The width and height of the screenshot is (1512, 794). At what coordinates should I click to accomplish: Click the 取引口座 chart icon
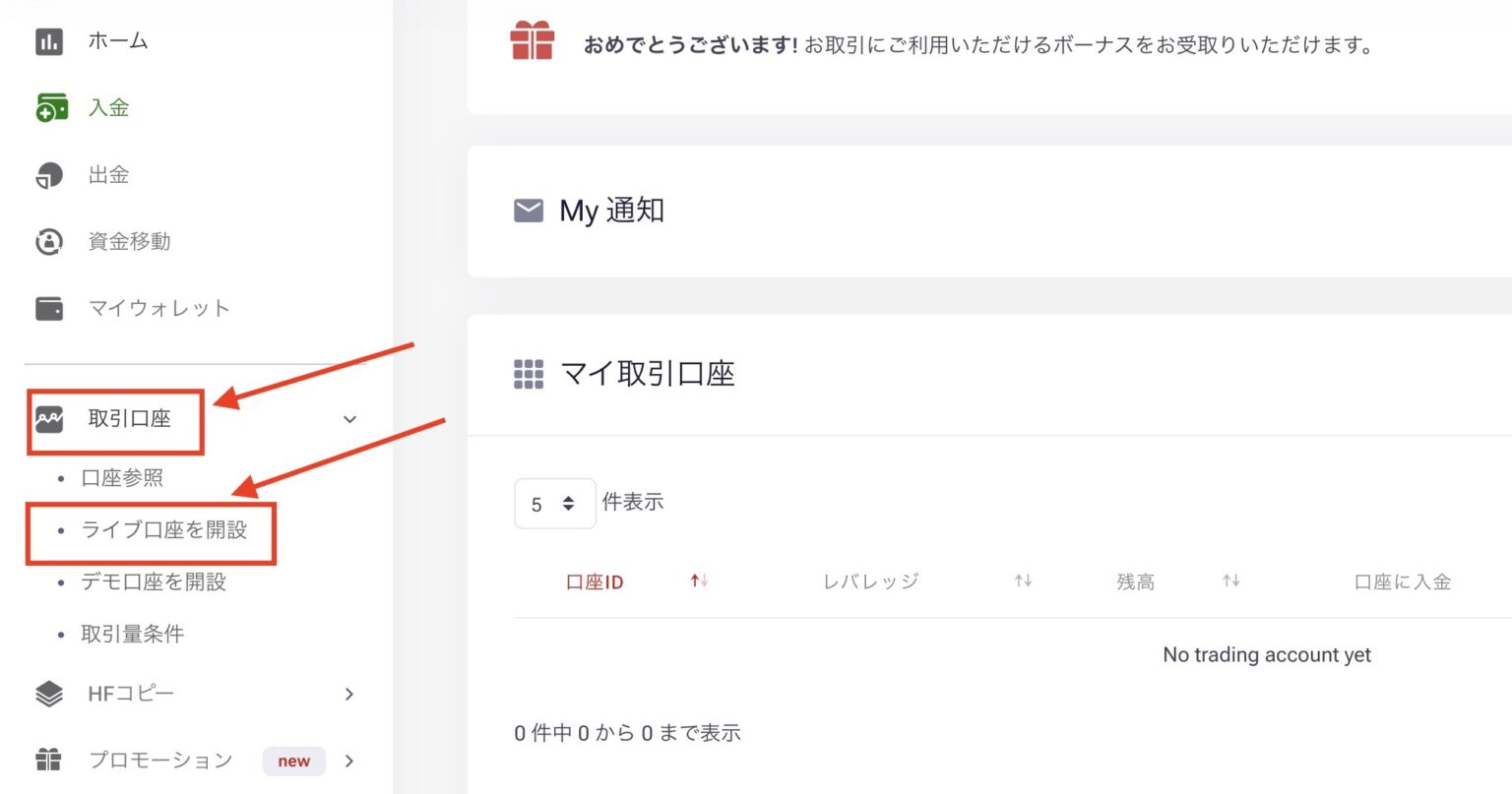(48, 419)
